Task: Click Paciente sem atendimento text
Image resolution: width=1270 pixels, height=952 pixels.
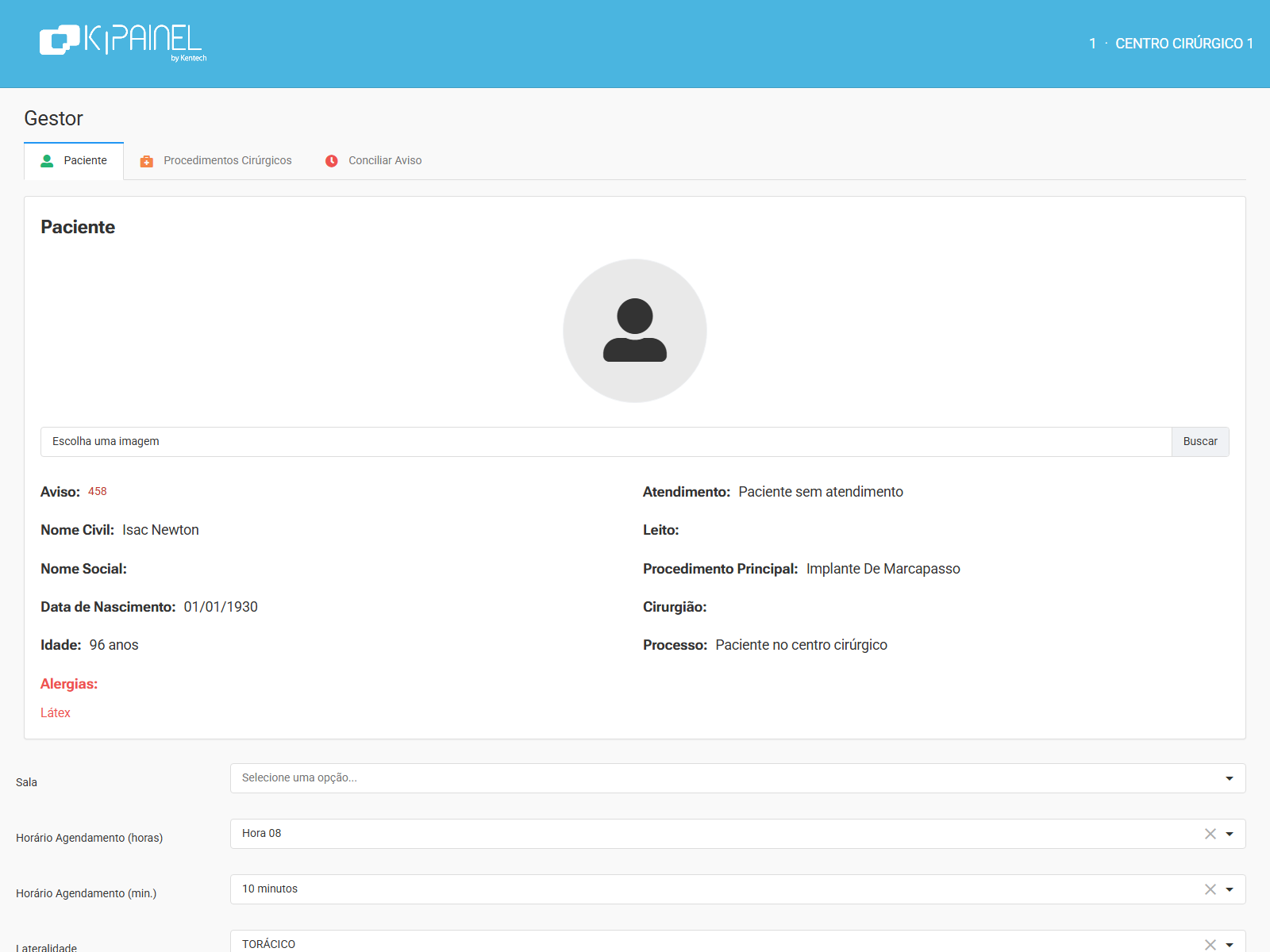Action: [x=821, y=492]
